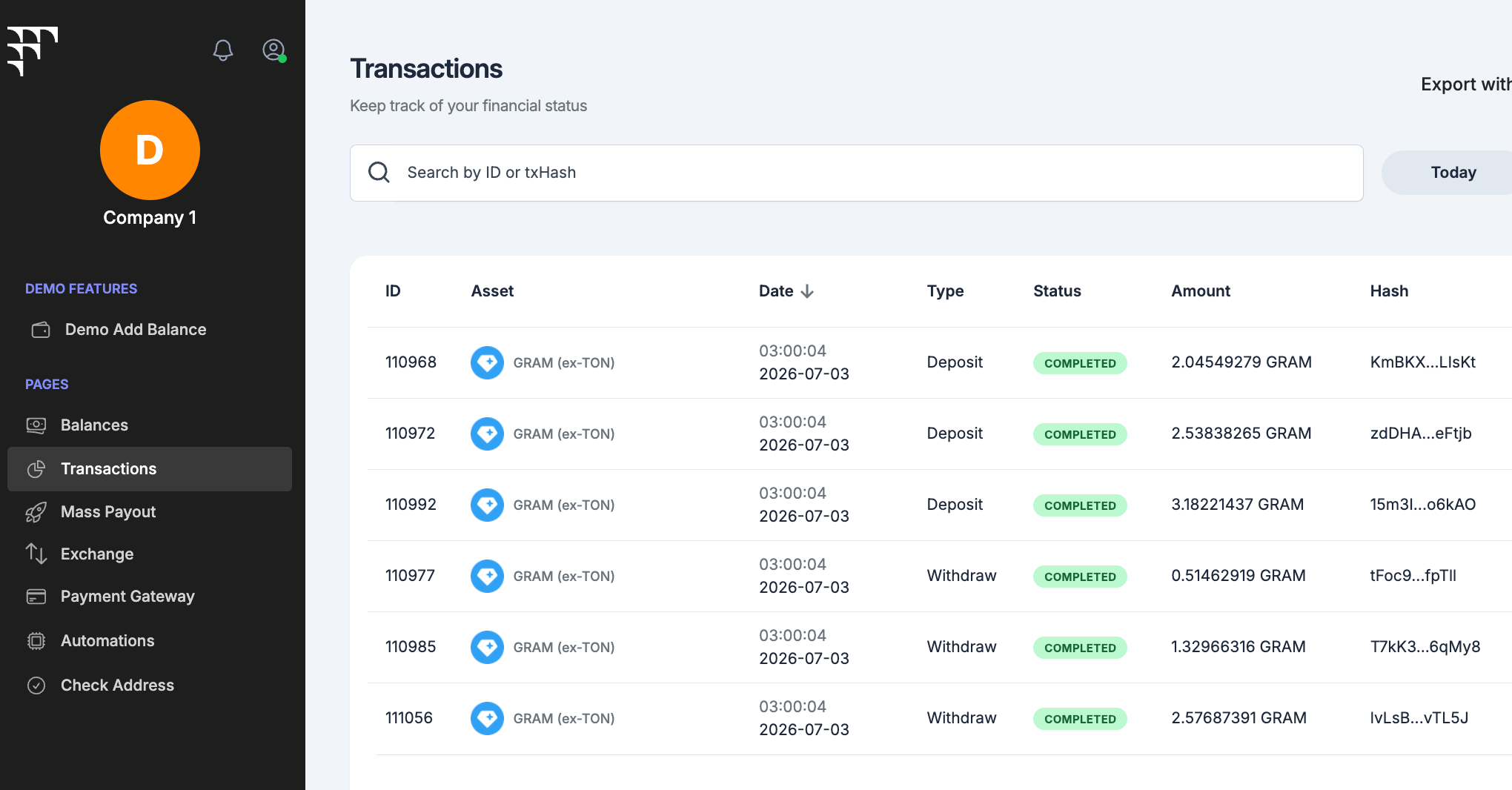Image resolution: width=1512 pixels, height=790 pixels.
Task: Open the notifications bell icon
Action: click(222, 50)
